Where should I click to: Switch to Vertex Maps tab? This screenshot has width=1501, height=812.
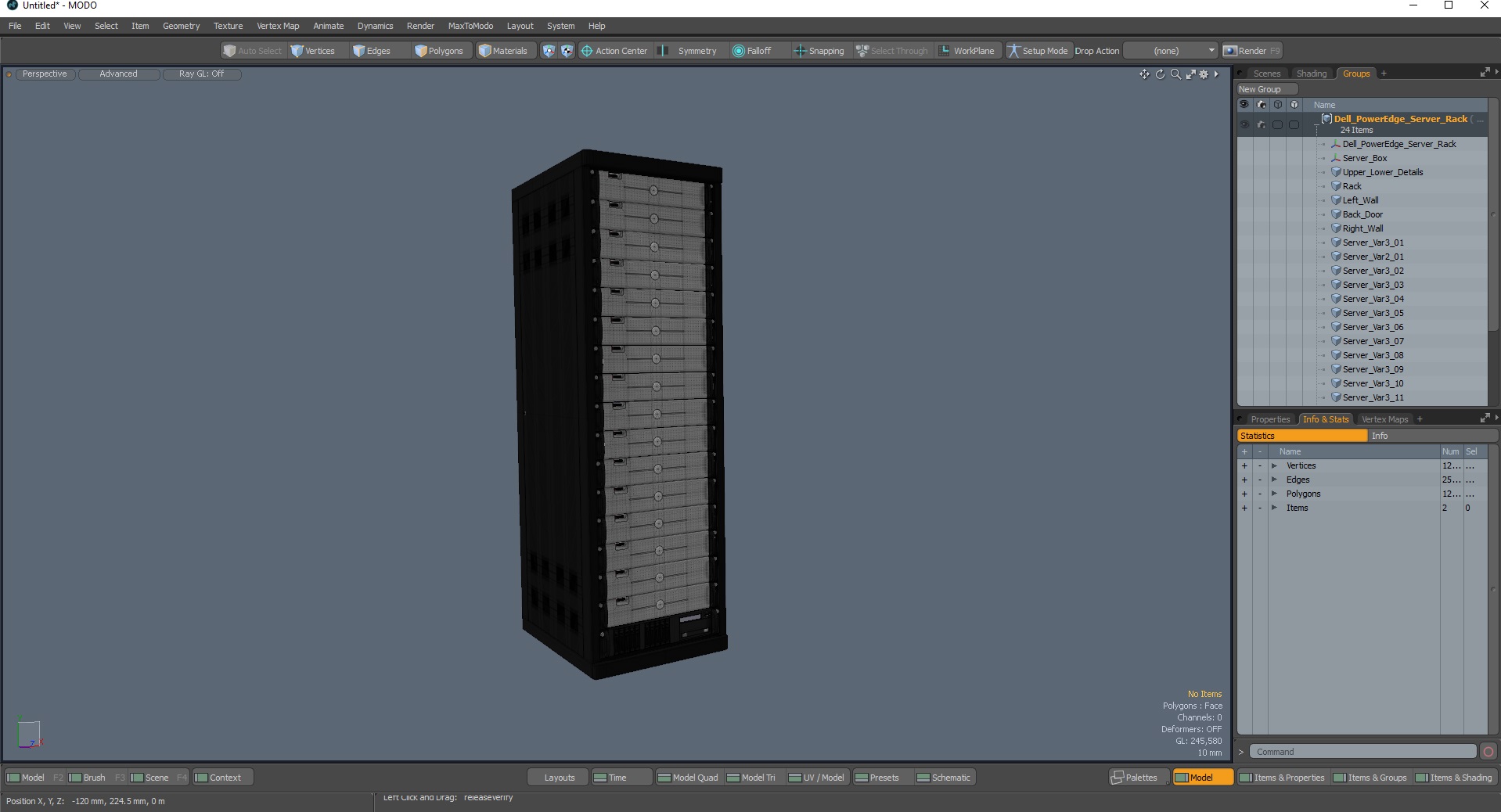1384,419
